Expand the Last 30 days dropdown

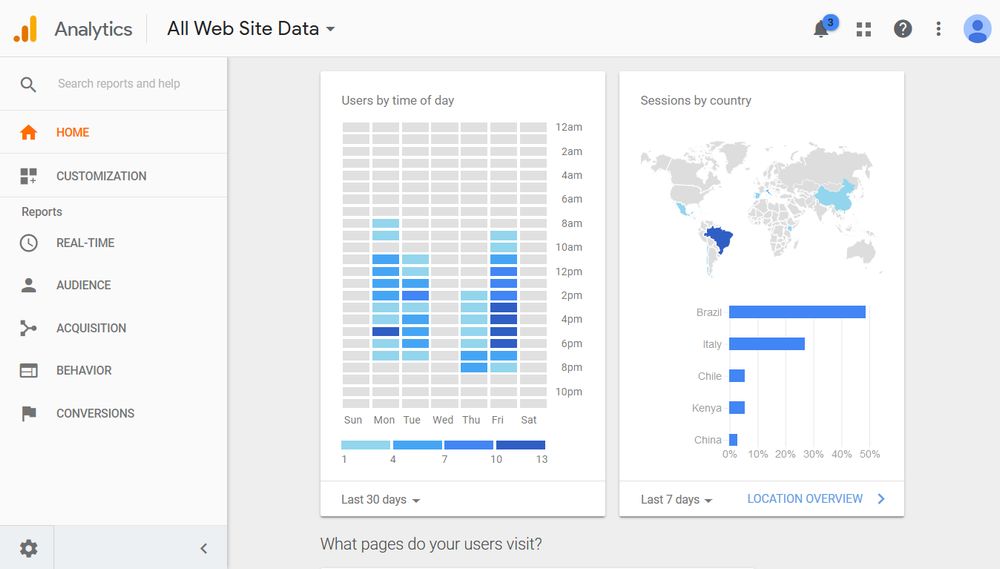point(380,500)
